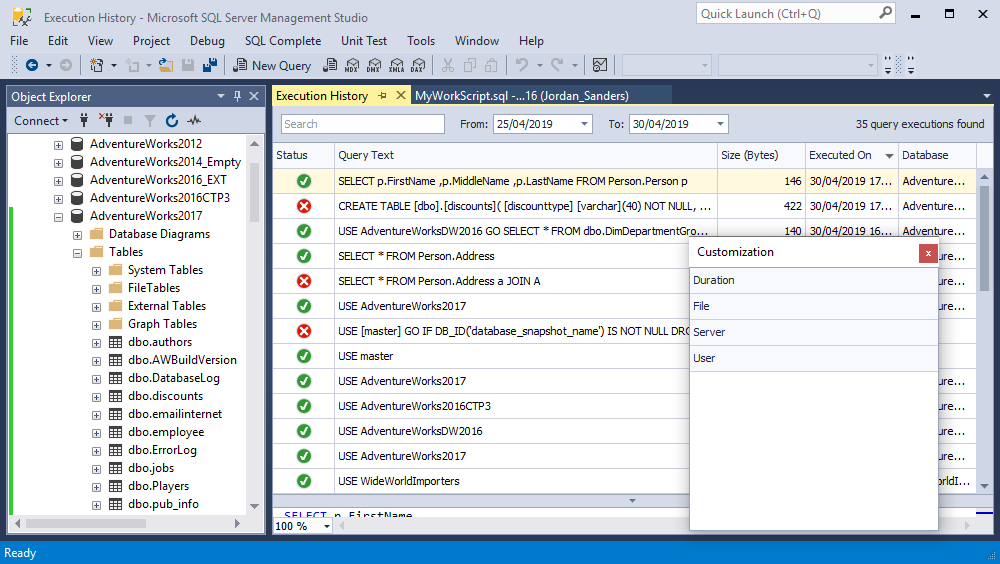Click the Quick Launch search magnifier icon

(885, 13)
